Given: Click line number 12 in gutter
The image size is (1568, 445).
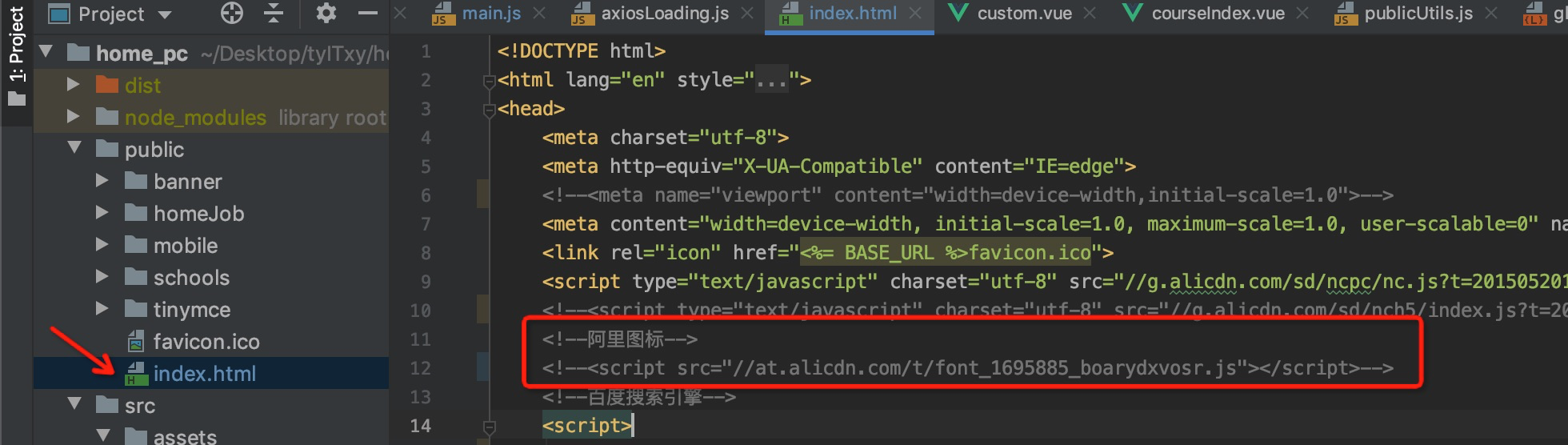Looking at the screenshot, I should [420, 368].
